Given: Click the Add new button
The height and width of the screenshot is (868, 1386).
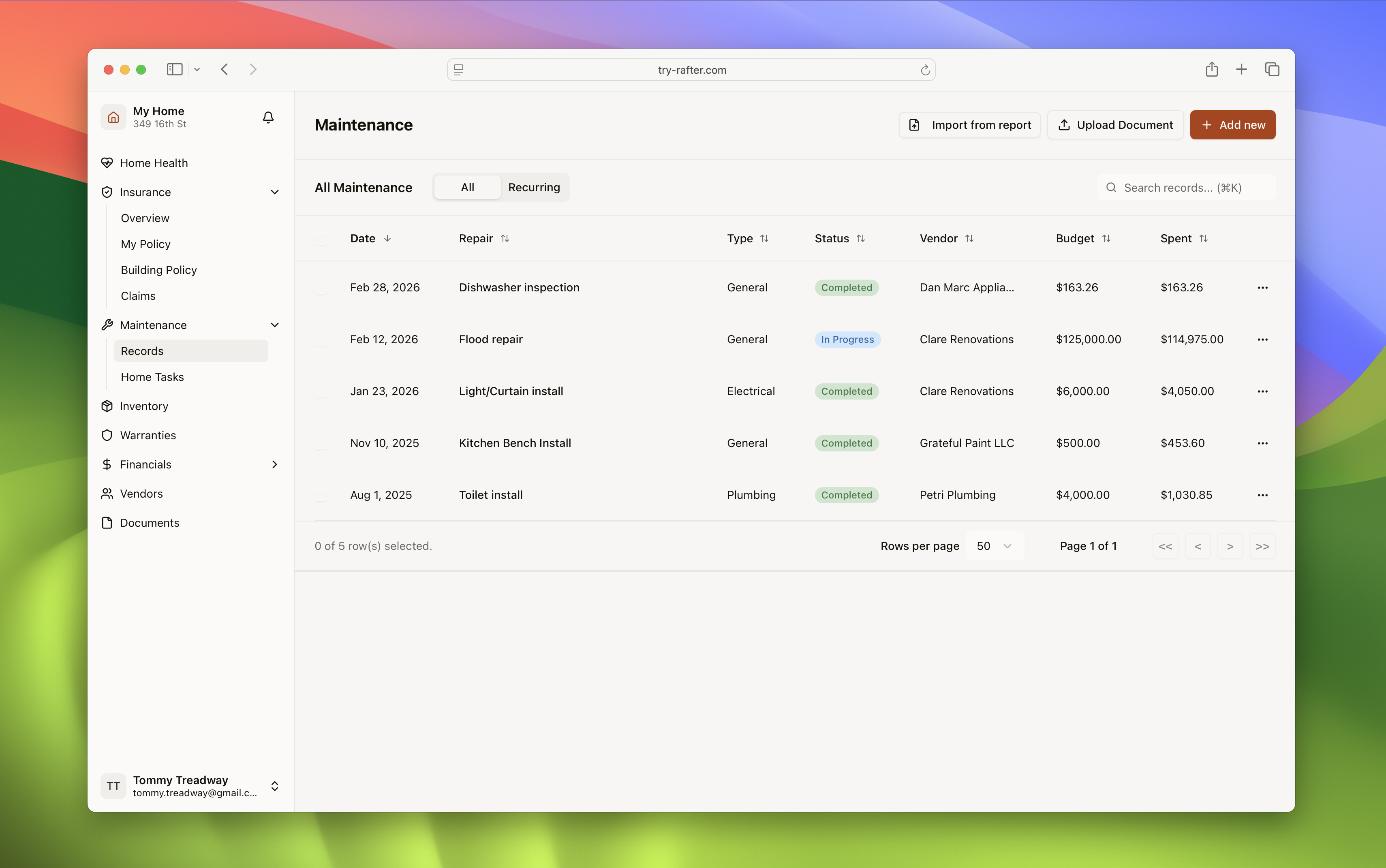Looking at the screenshot, I should click(1232, 124).
